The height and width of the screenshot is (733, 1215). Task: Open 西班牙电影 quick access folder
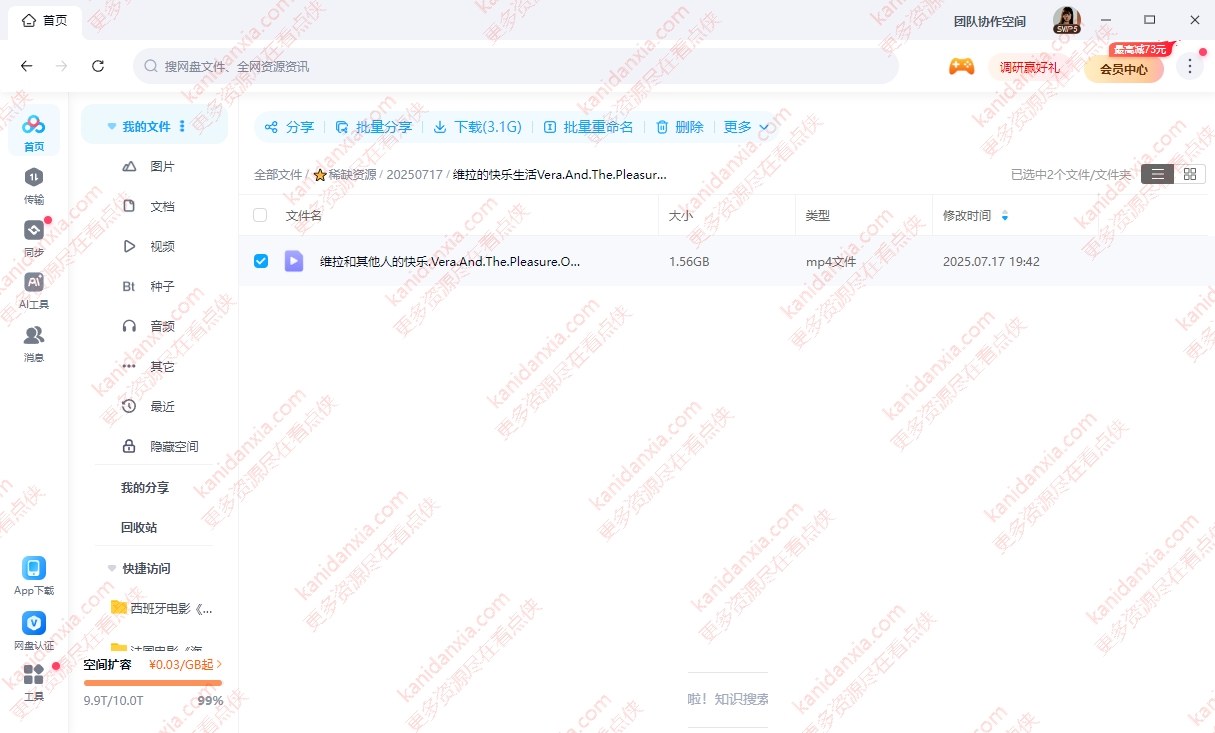pos(161,608)
